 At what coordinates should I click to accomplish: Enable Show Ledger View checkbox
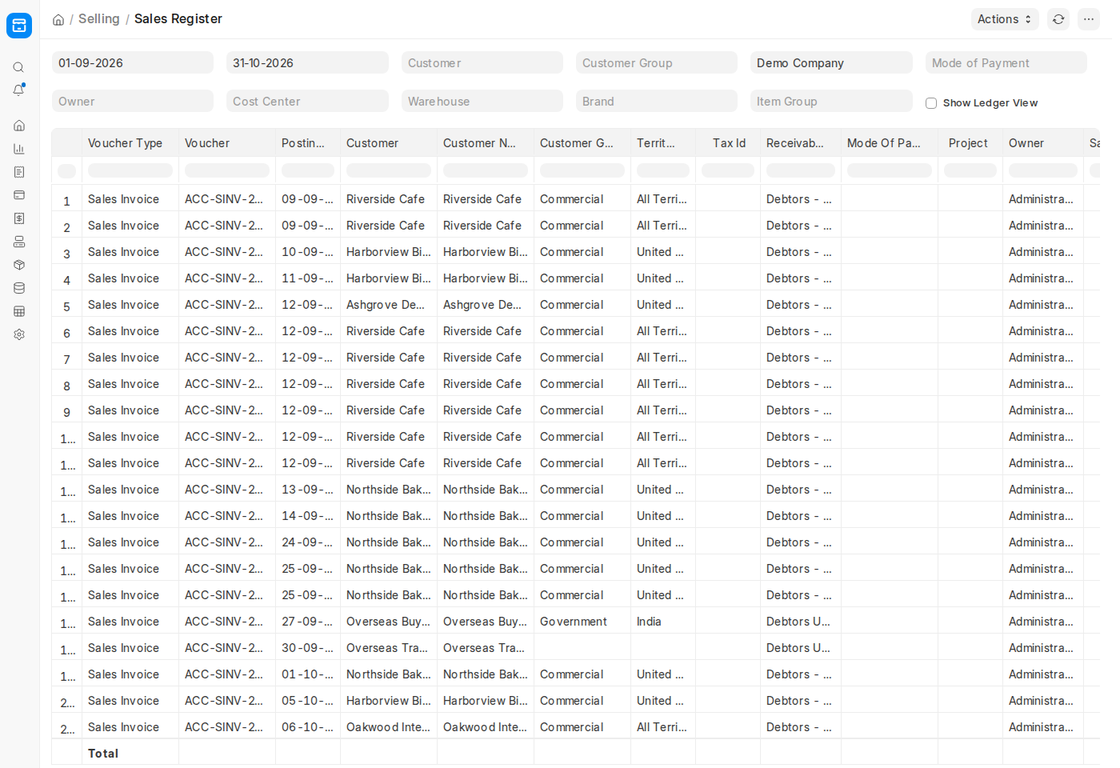(931, 103)
